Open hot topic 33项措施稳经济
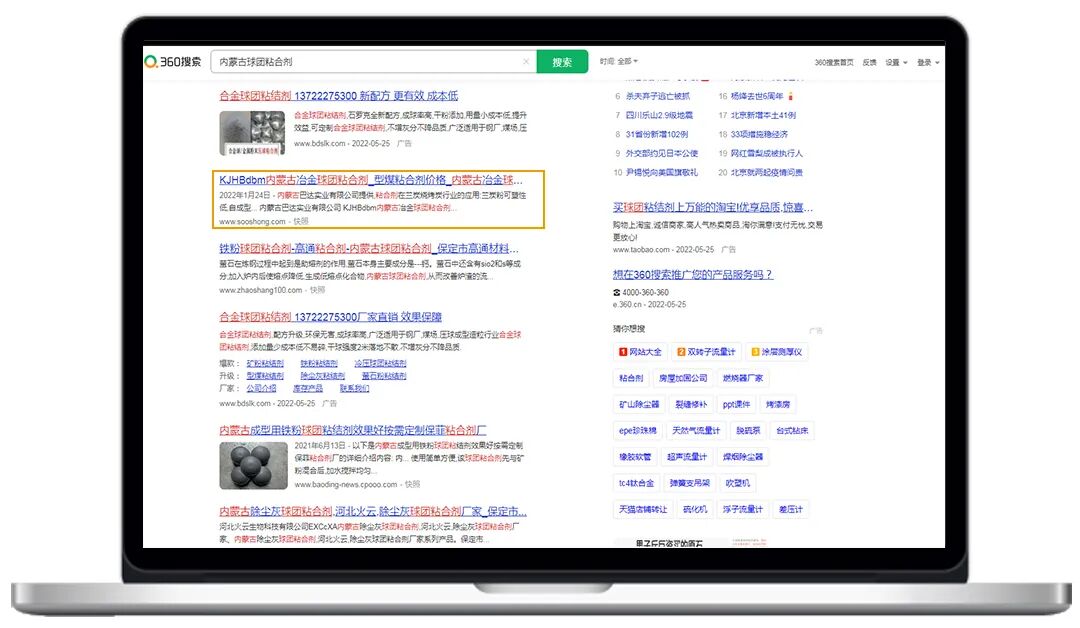The width and height of the screenshot is (1080, 628). 759,134
